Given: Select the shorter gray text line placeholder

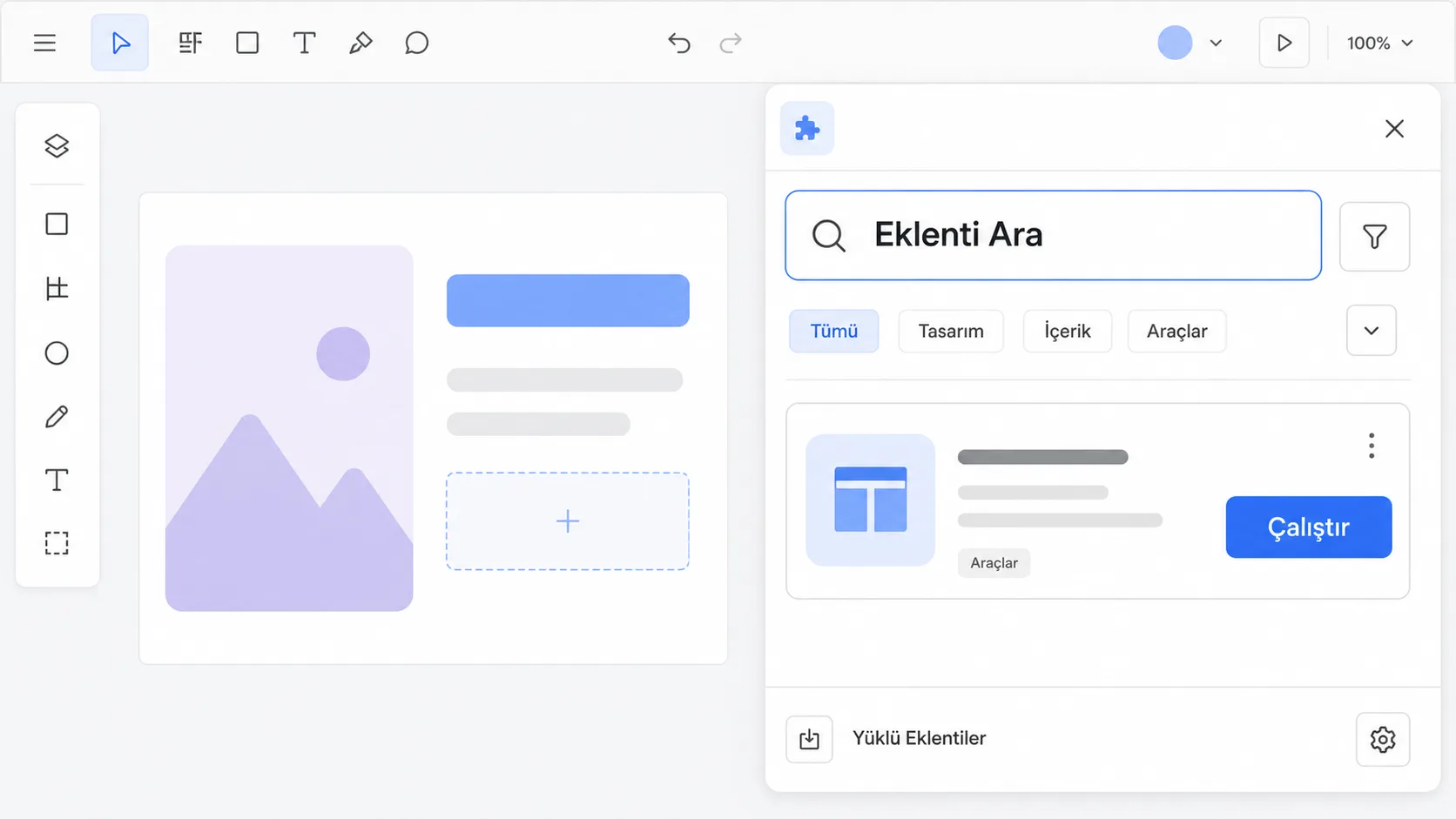Looking at the screenshot, I should click(x=538, y=424).
